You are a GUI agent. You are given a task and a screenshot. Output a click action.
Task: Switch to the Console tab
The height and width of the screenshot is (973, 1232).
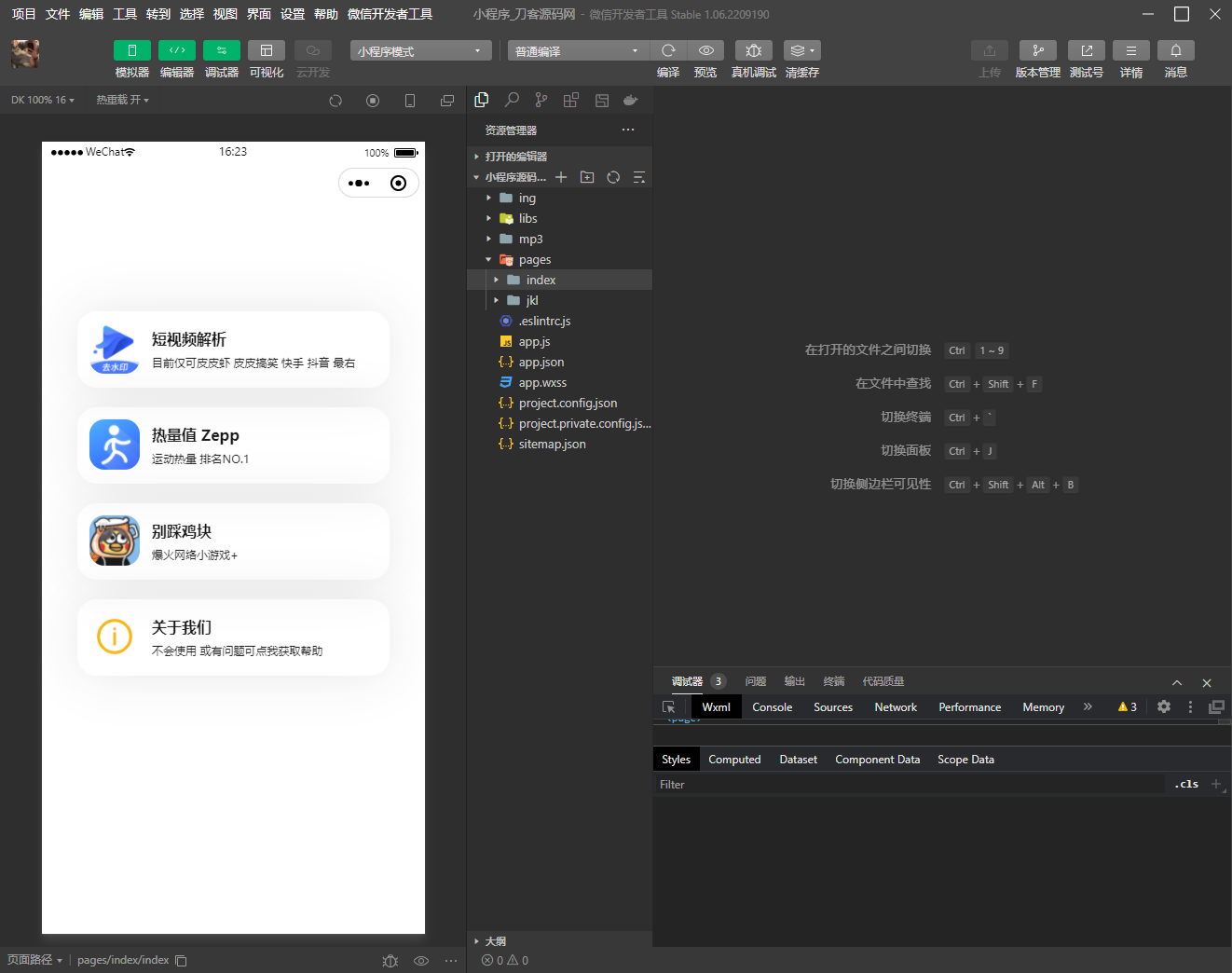(x=772, y=707)
